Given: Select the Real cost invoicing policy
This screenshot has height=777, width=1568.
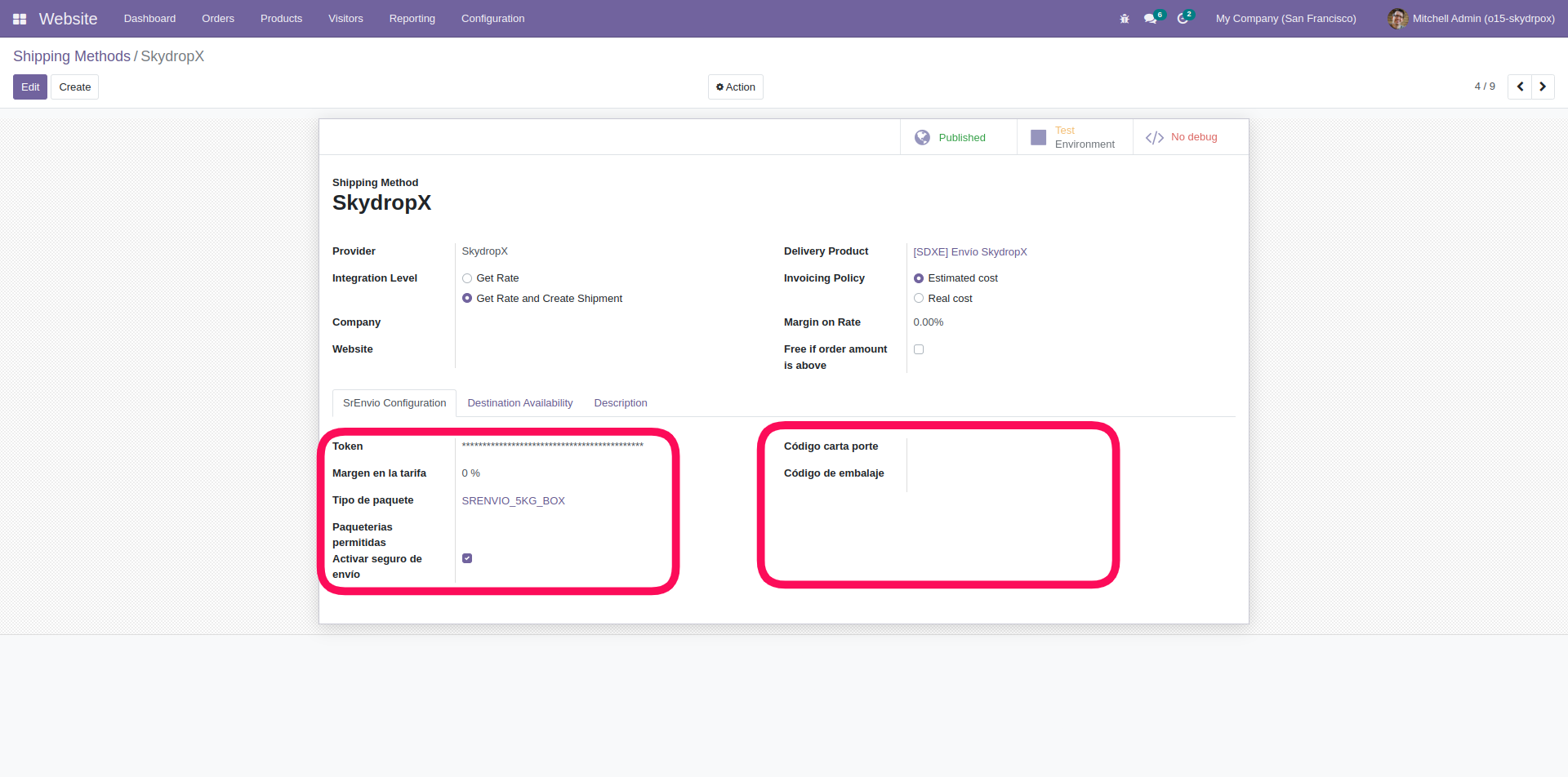Looking at the screenshot, I should (919, 299).
